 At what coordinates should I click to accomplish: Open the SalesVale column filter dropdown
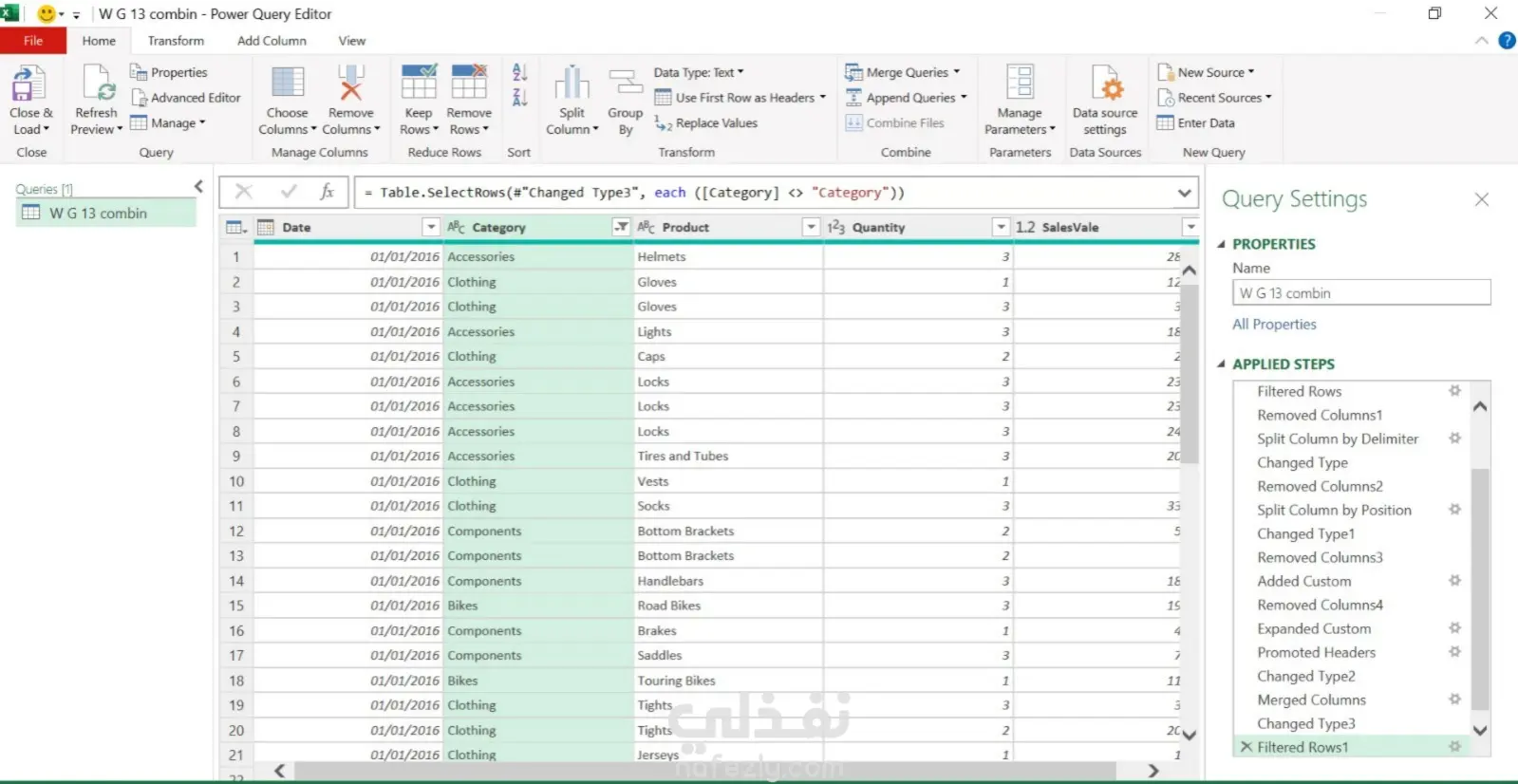click(1190, 228)
